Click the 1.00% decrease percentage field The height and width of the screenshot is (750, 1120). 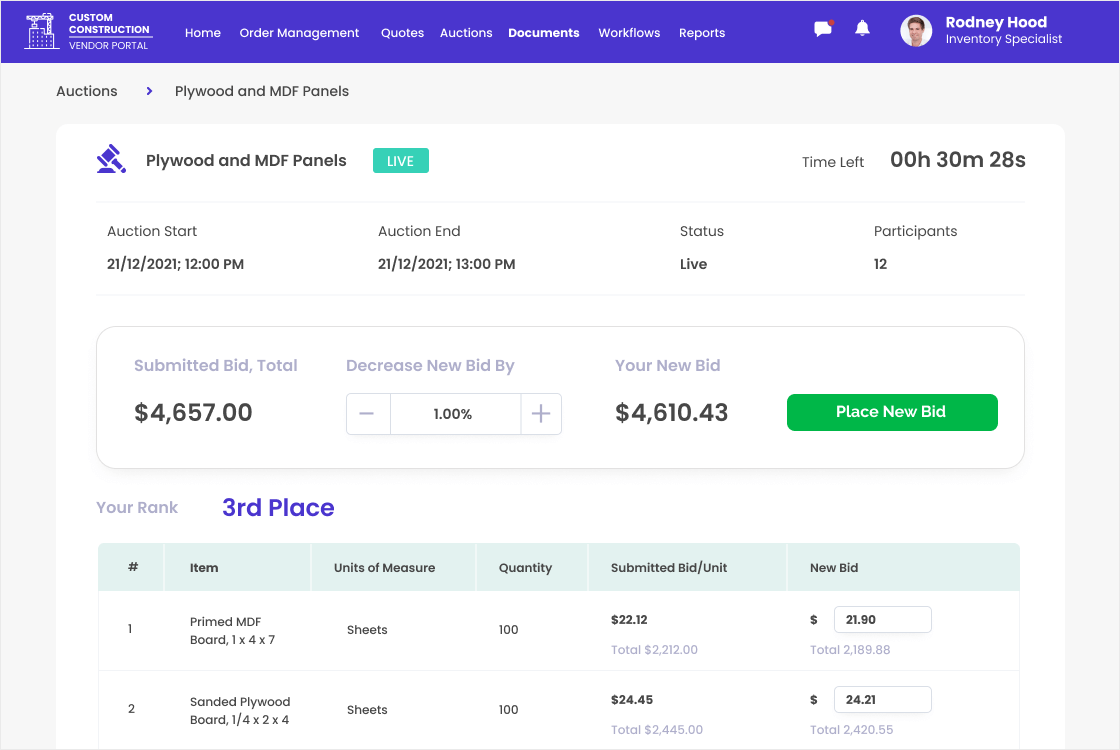pyautogui.click(x=454, y=414)
